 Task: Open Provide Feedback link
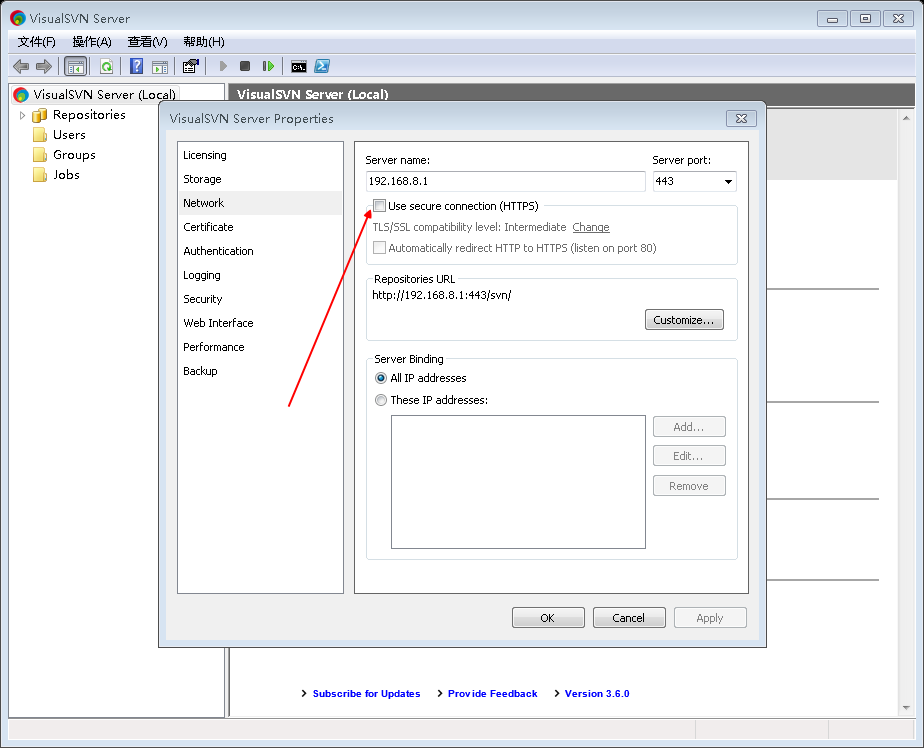click(x=493, y=694)
